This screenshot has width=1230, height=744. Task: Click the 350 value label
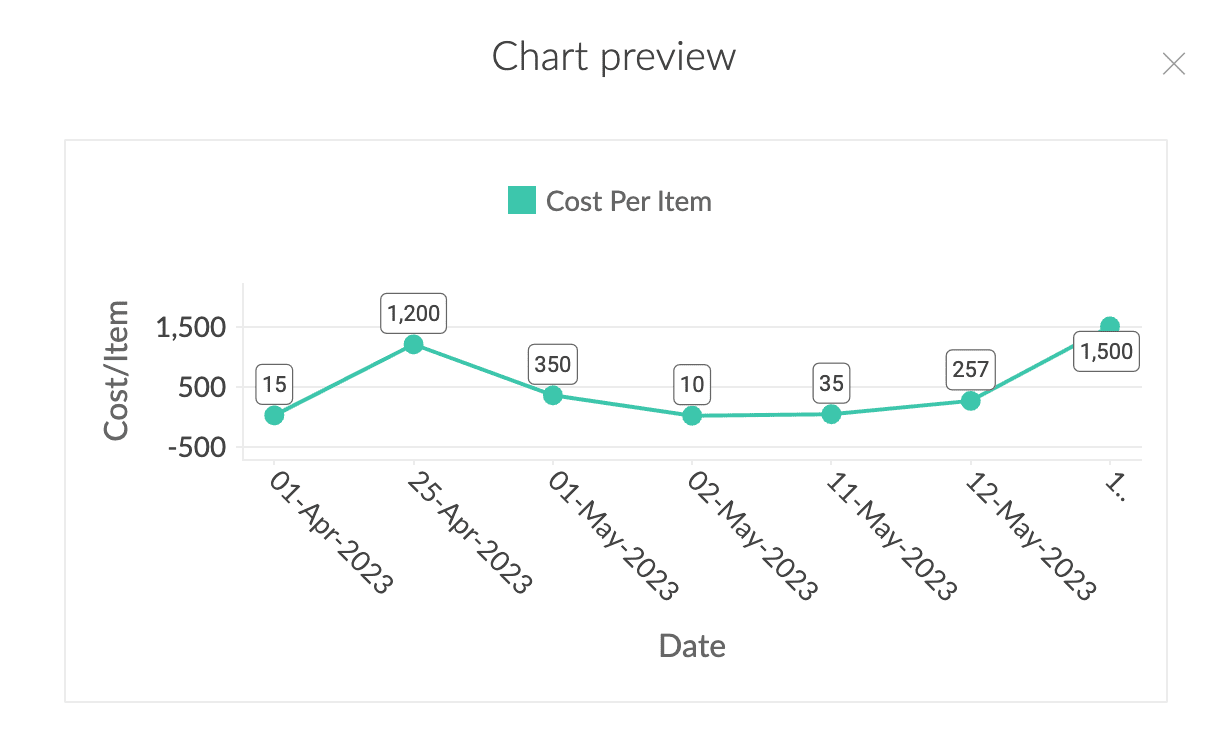[x=553, y=364]
